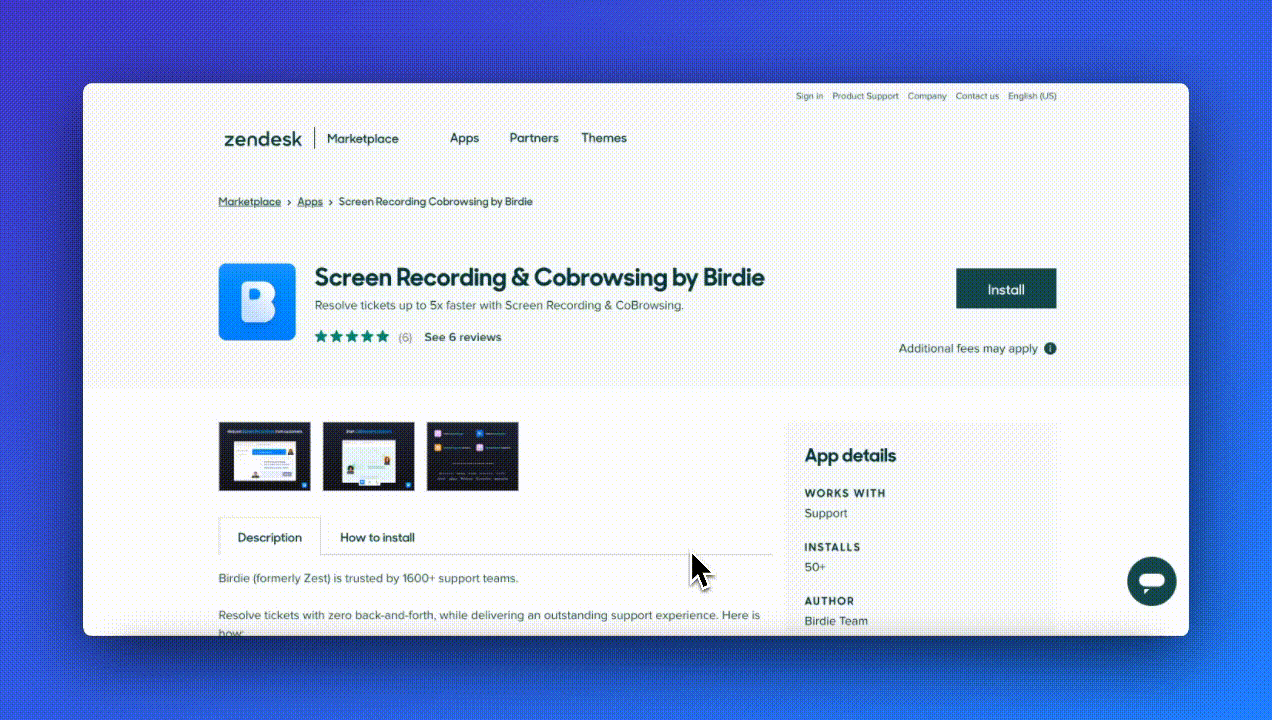
Task: Open the third app screenshot thumbnail
Action: pyautogui.click(x=472, y=456)
